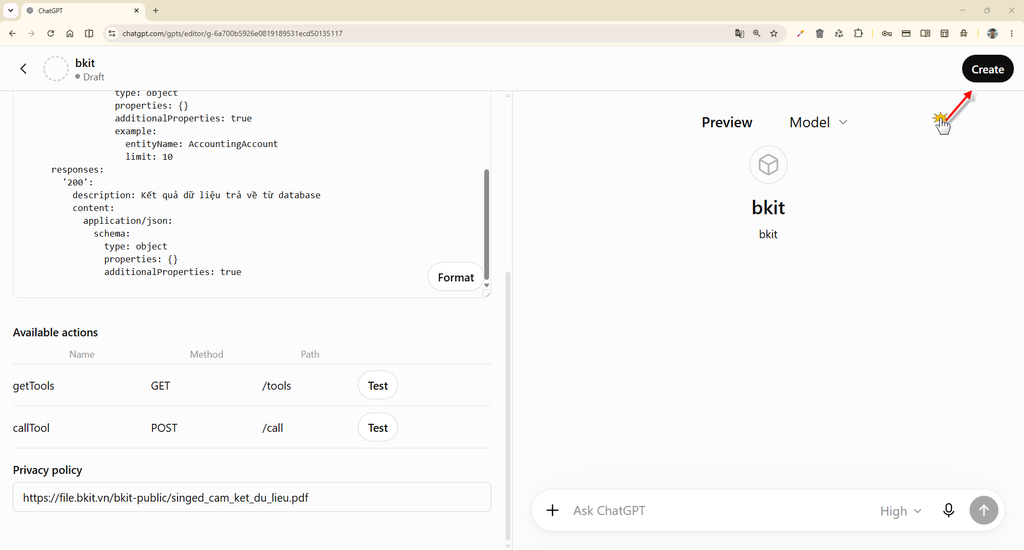
Task: Open the browser three-dot menu
Action: [1012, 33]
